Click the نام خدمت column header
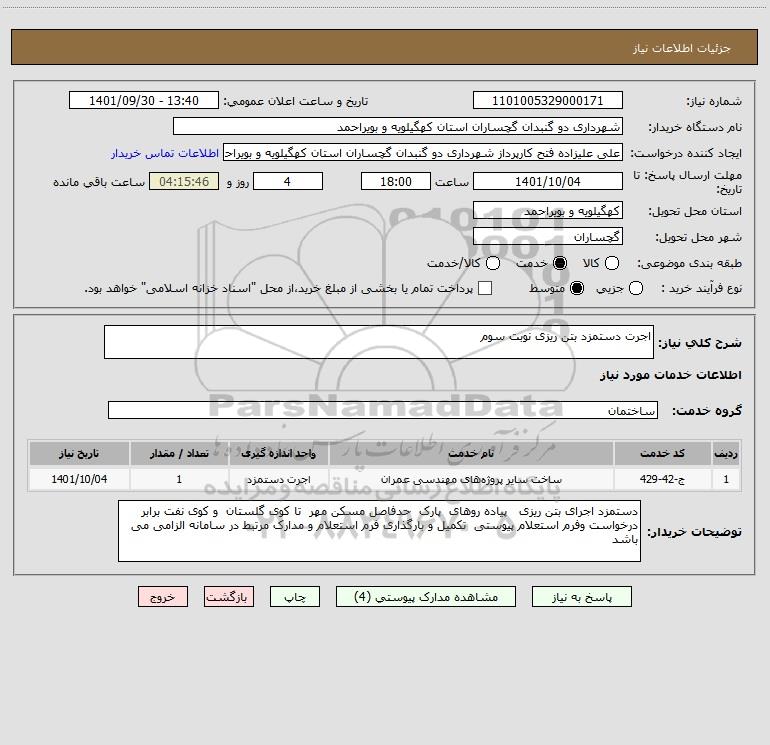The width and height of the screenshot is (770, 745). point(471,453)
